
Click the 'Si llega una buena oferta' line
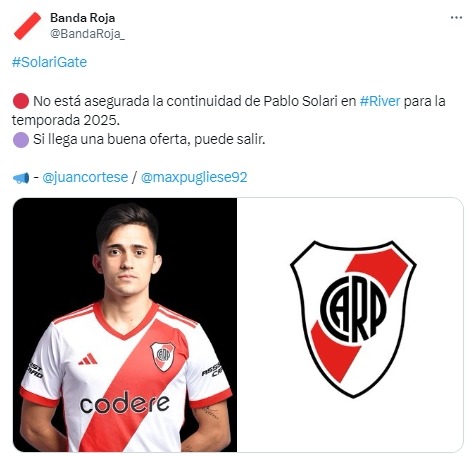tap(149, 140)
